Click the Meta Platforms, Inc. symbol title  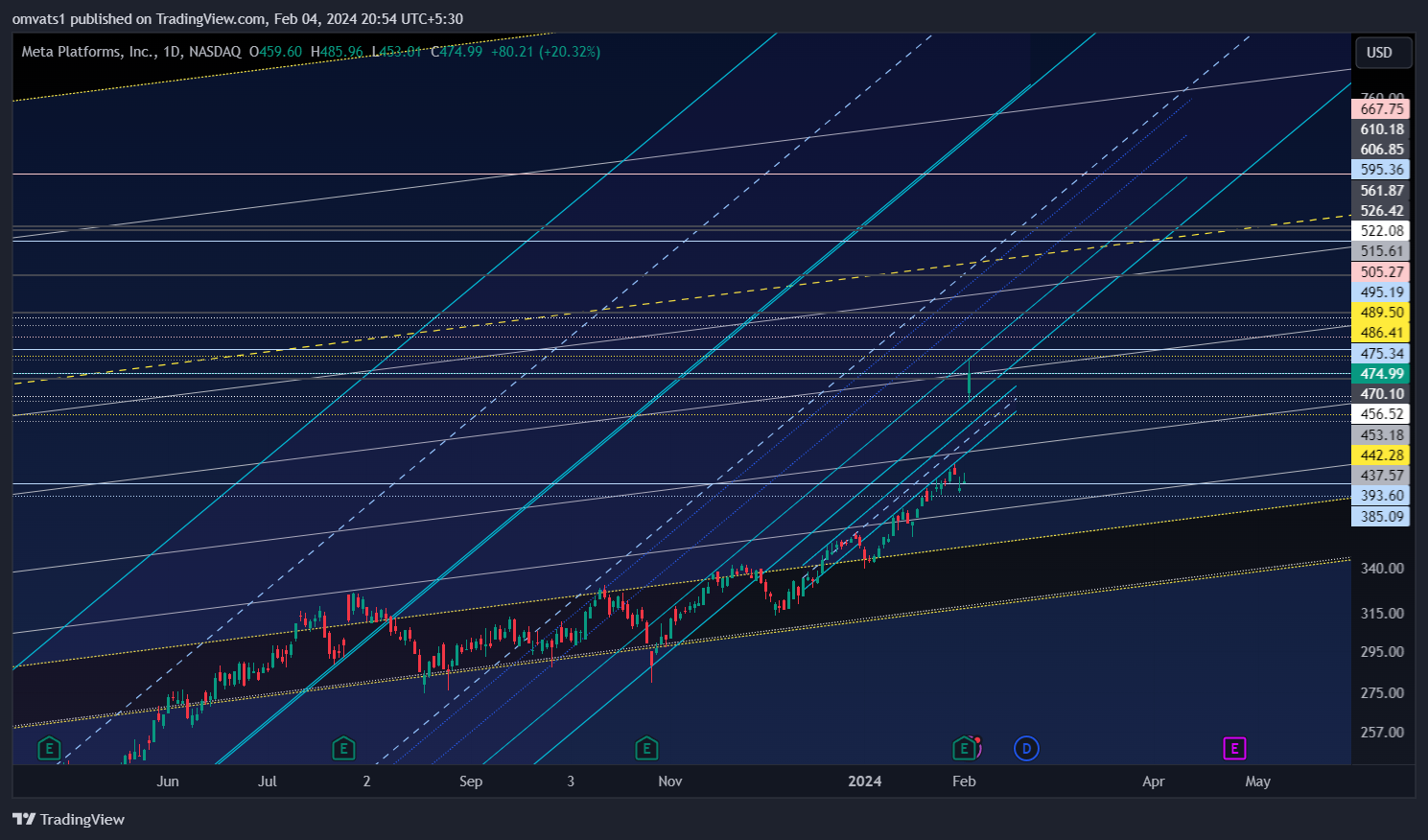(131, 52)
